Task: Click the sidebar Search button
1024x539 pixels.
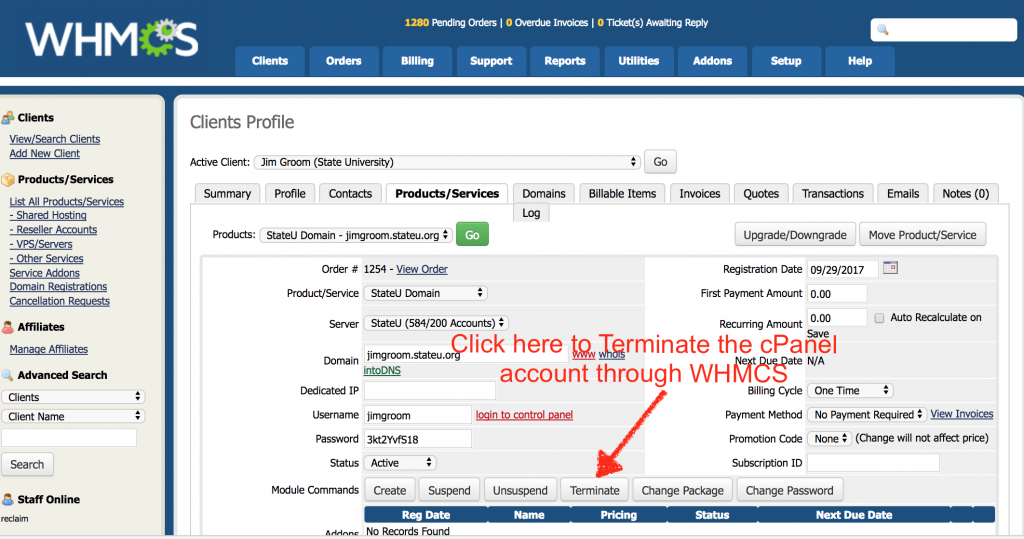Action: tap(27, 465)
